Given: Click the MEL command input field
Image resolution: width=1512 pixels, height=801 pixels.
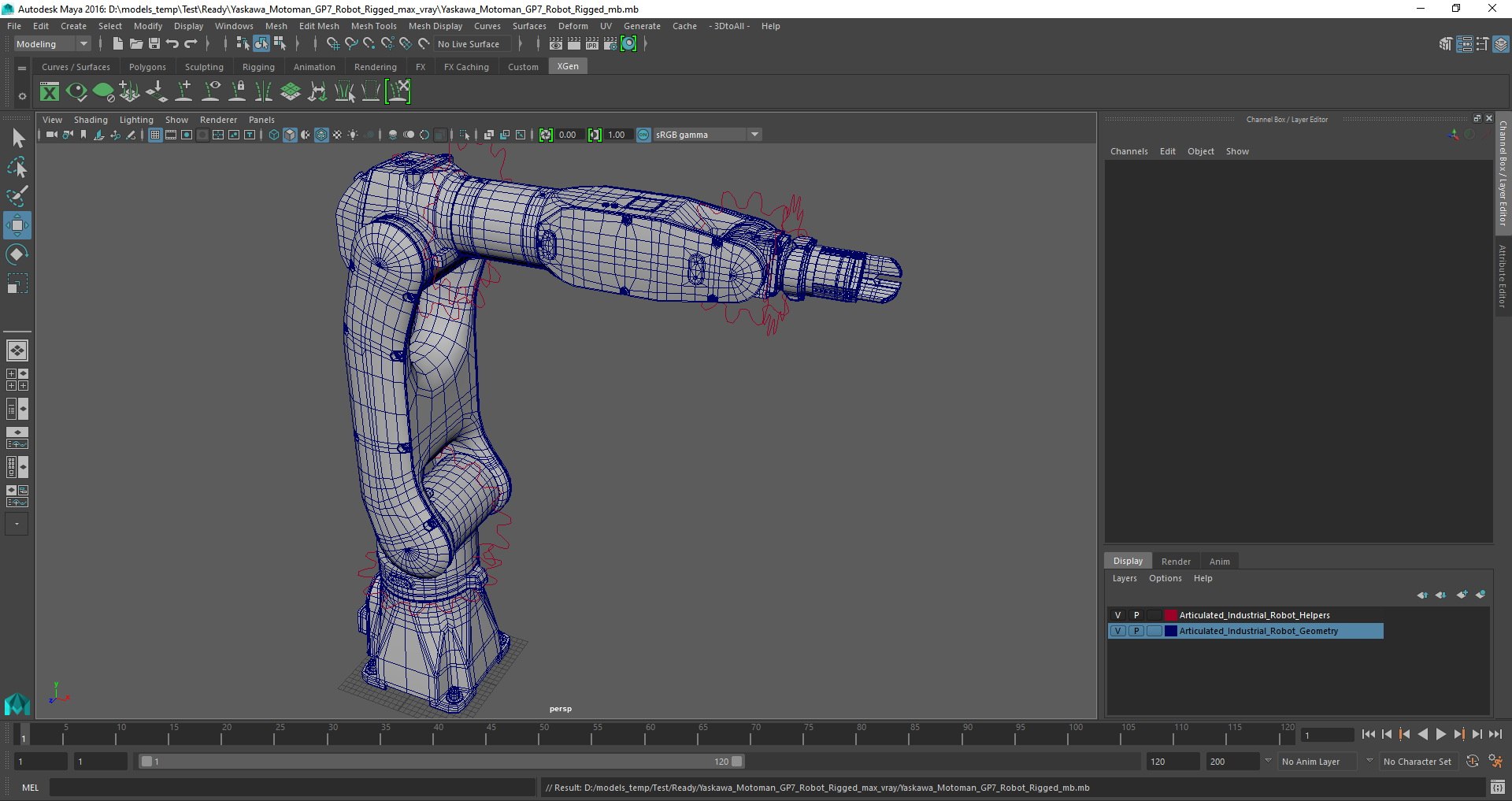Looking at the screenshot, I should click(x=292, y=787).
